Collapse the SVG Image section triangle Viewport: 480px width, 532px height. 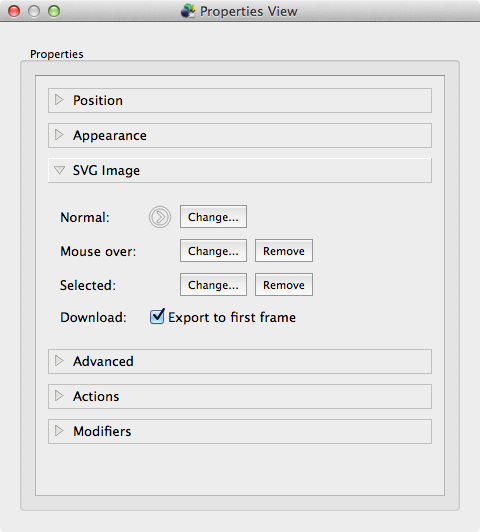tap(59, 170)
